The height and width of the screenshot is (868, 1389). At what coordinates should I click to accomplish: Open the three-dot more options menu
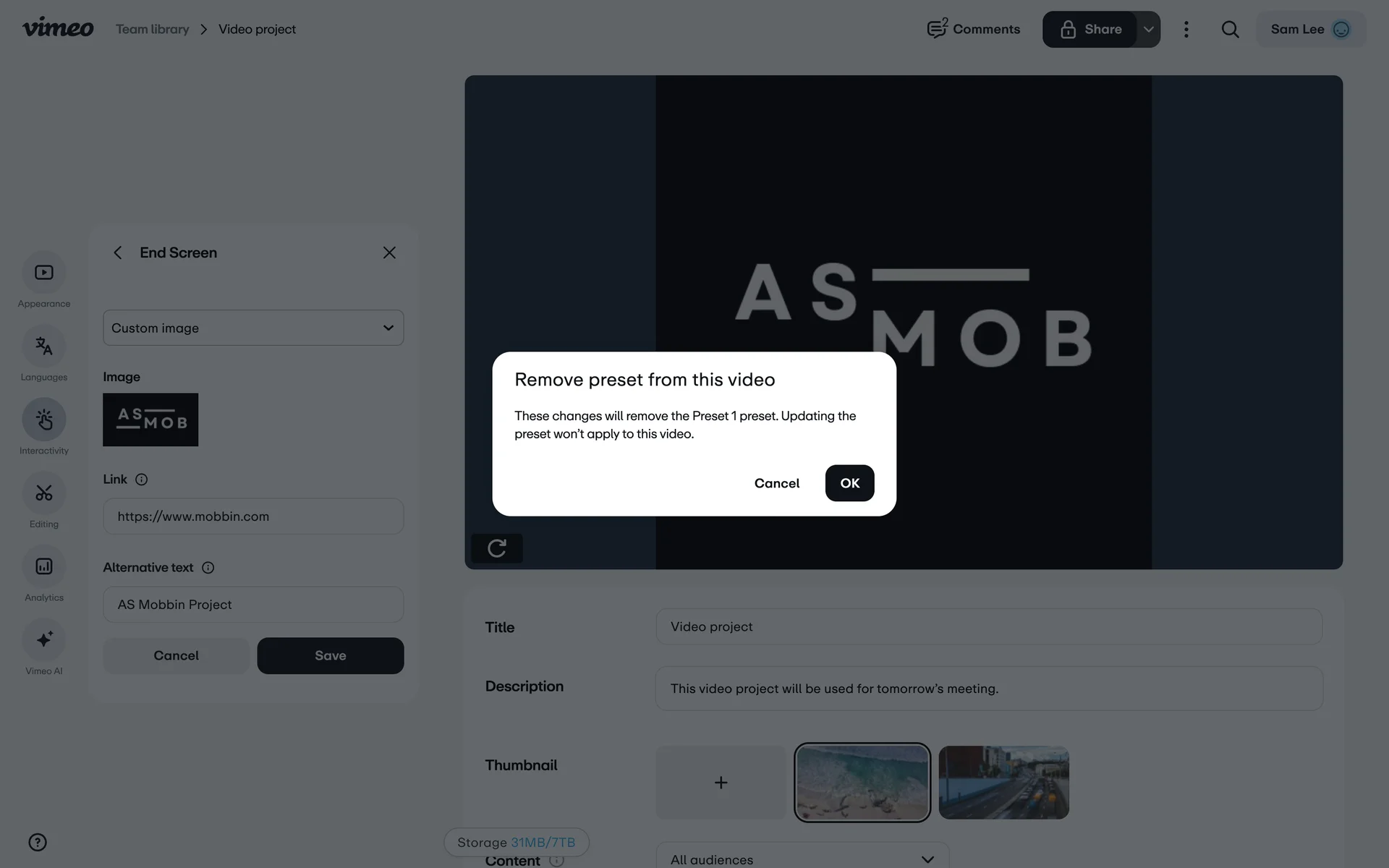tap(1186, 30)
